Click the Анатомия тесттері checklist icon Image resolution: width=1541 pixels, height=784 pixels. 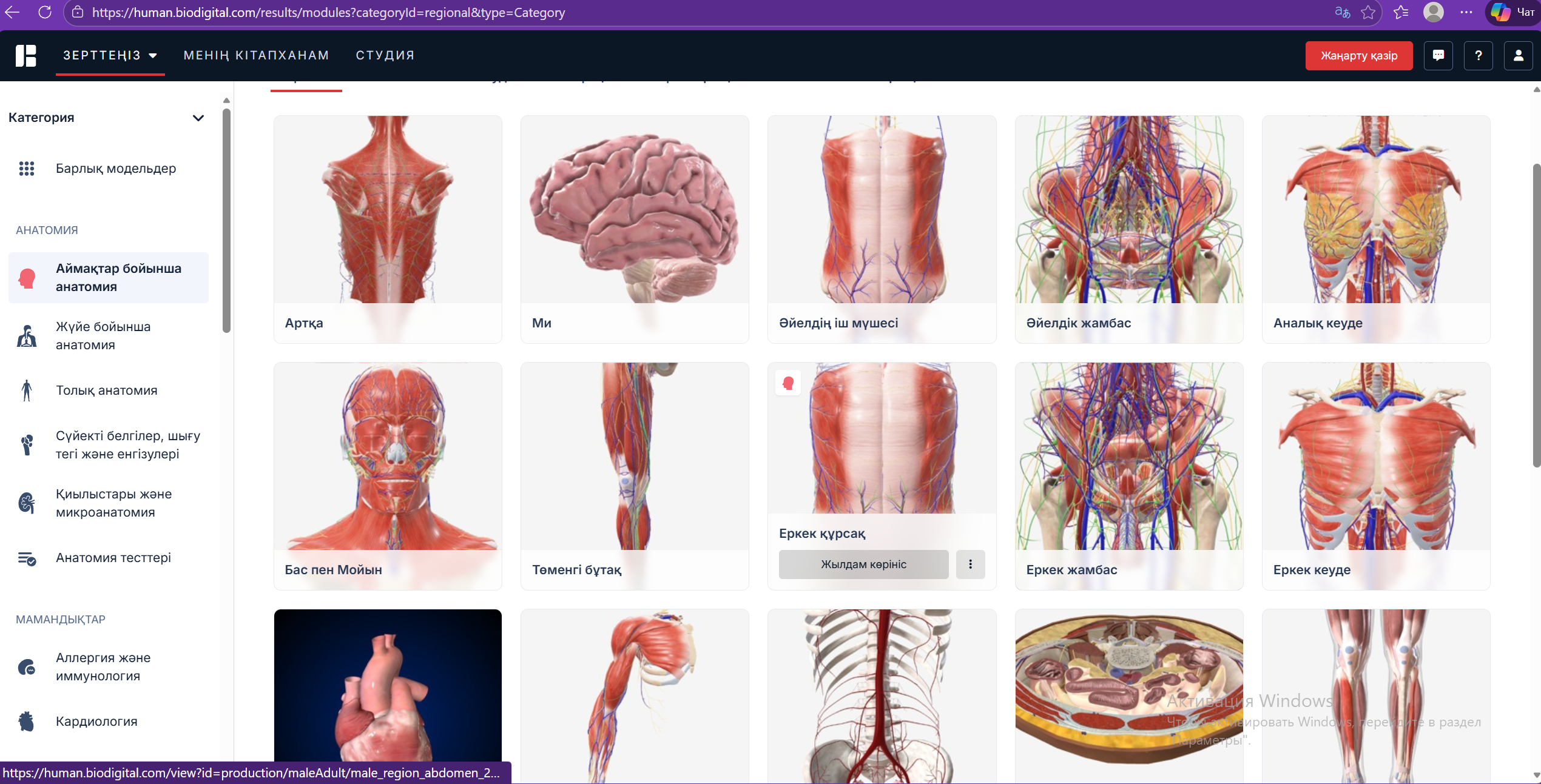[27, 558]
